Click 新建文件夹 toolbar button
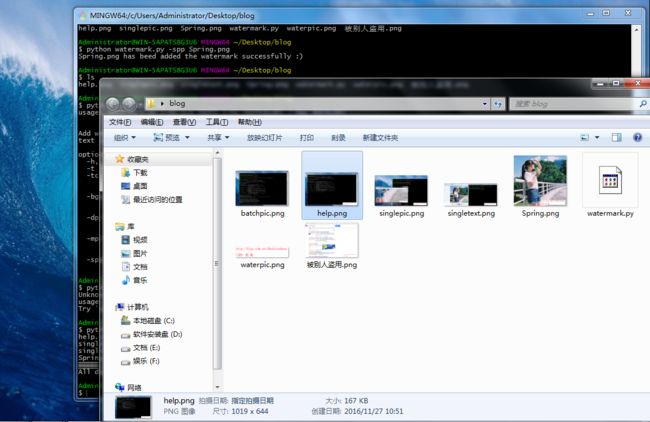 click(x=380, y=138)
